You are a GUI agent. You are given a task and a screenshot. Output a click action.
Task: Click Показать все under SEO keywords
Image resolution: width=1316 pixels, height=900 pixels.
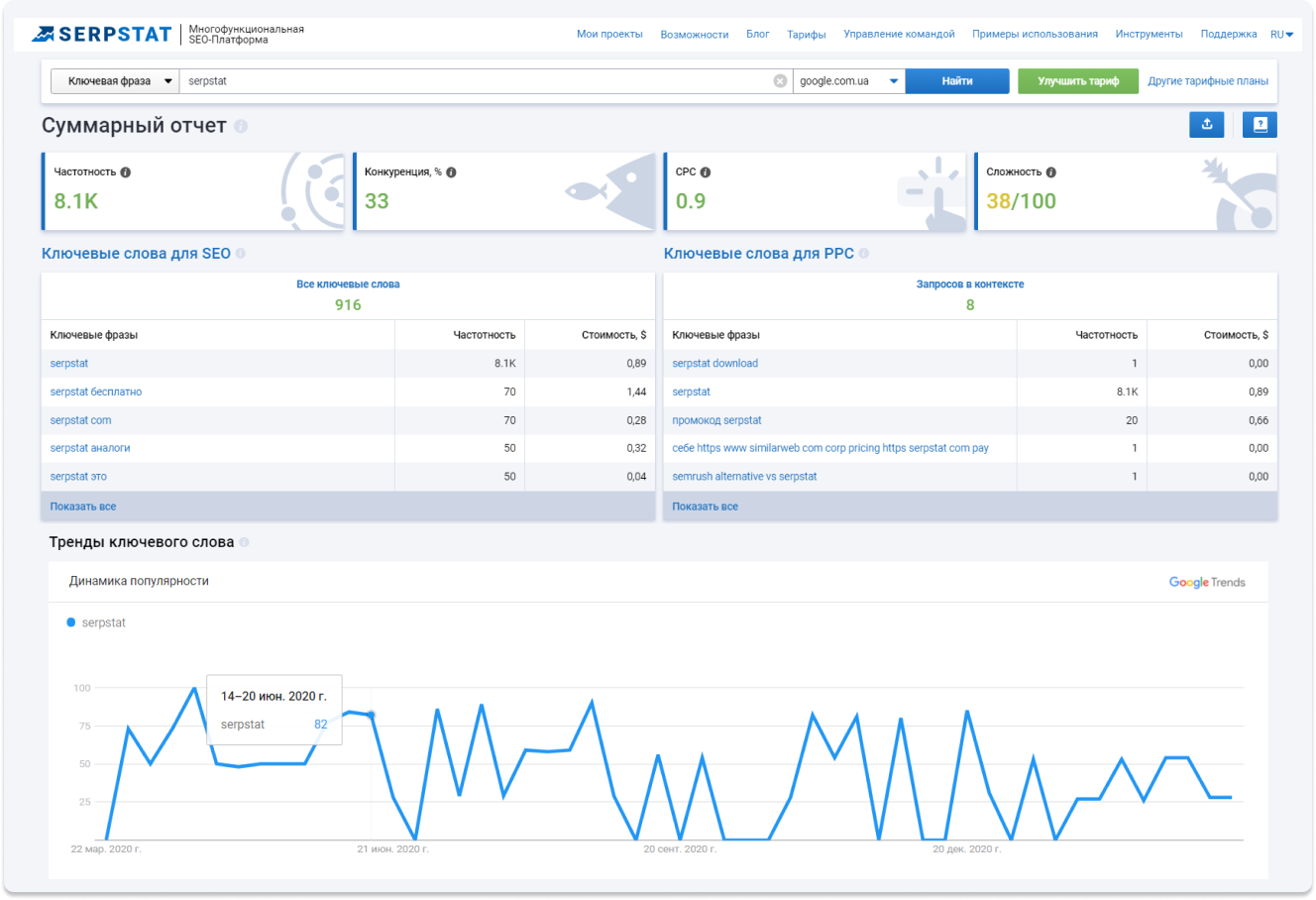tap(83, 506)
